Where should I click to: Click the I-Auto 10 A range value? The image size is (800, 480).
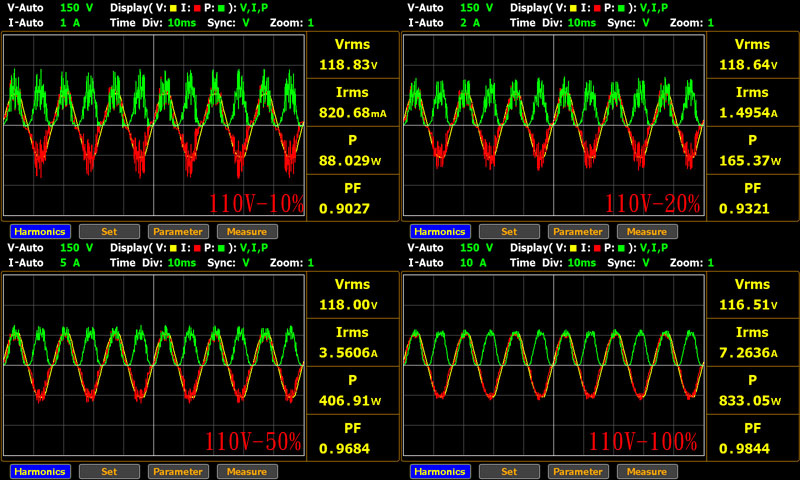pos(473,263)
